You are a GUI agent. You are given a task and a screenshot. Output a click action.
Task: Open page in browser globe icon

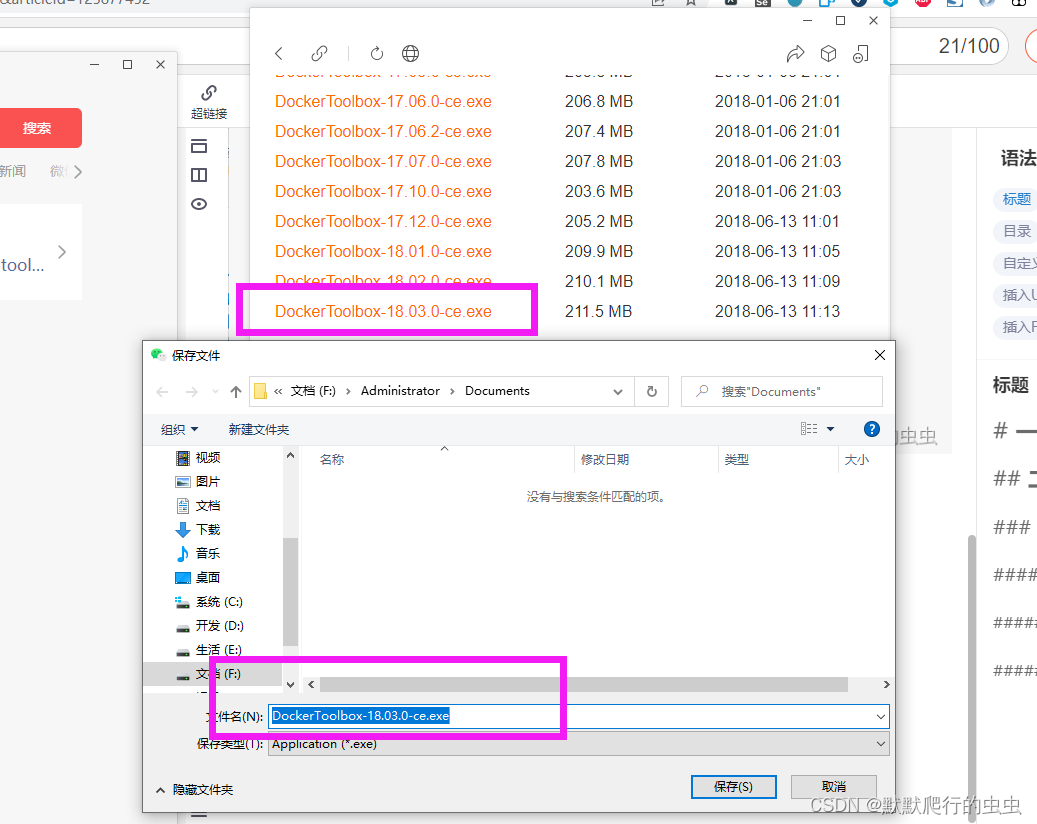(x=411, y=54)
